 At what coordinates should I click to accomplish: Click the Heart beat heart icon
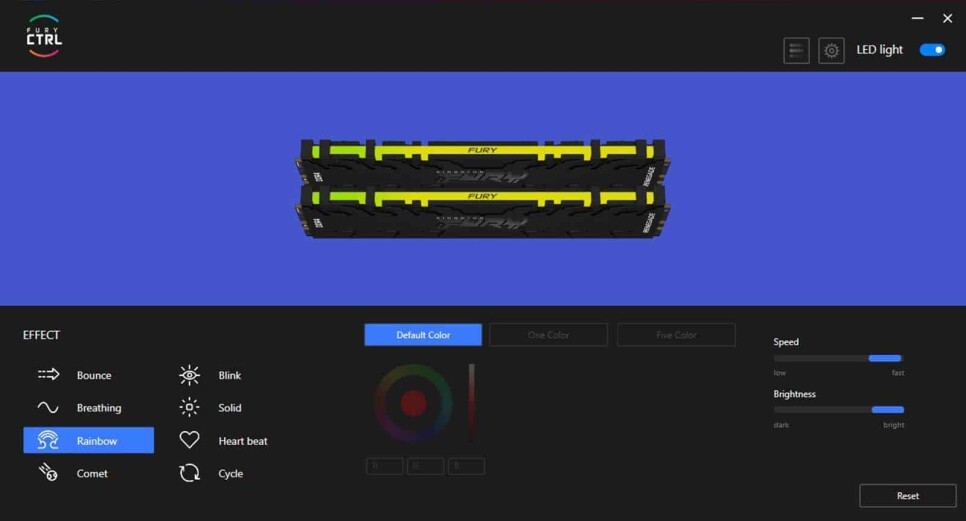coord(189,440)
